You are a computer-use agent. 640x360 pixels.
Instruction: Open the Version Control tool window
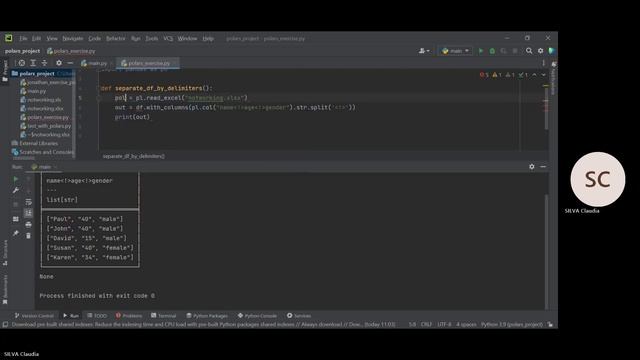point(34,316)
